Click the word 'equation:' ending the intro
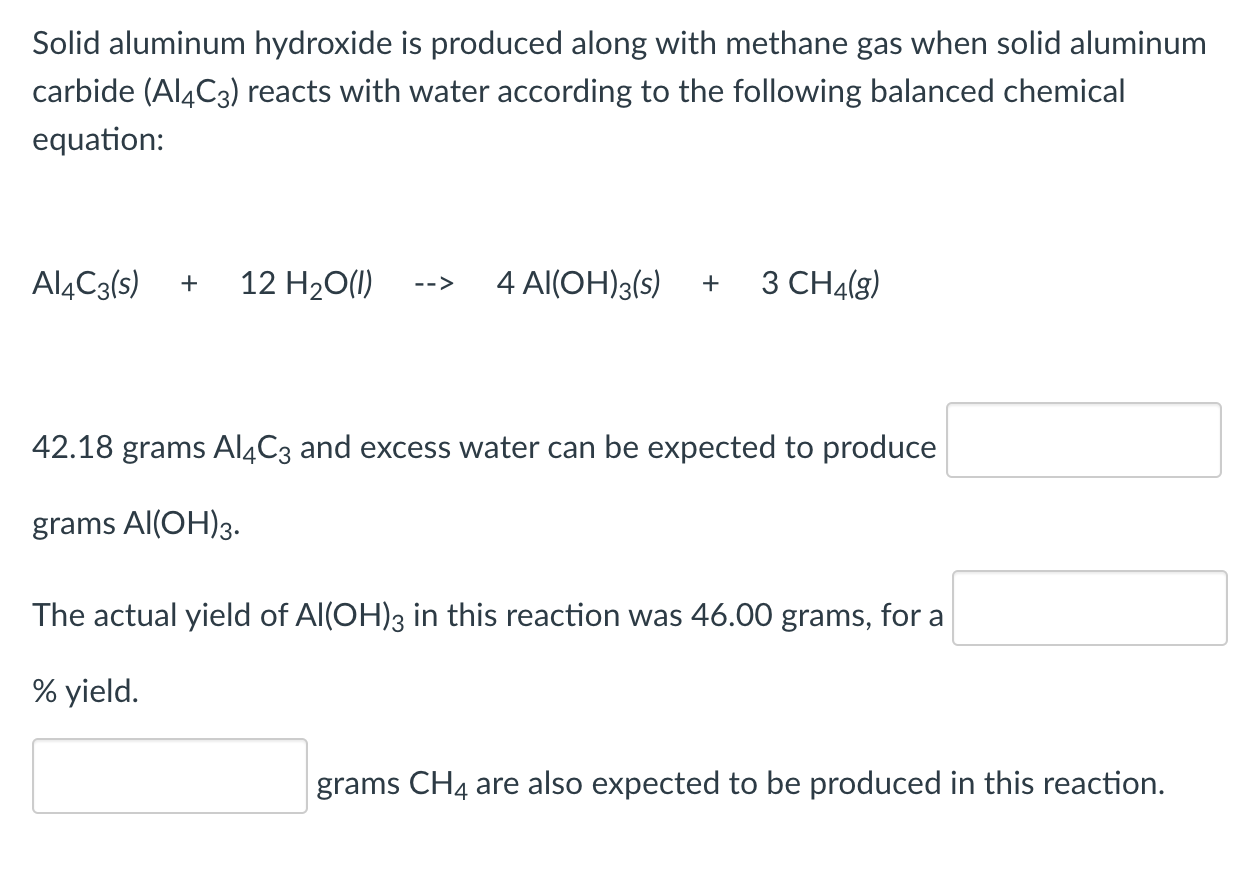1256x896 pixels. point(98,139)
